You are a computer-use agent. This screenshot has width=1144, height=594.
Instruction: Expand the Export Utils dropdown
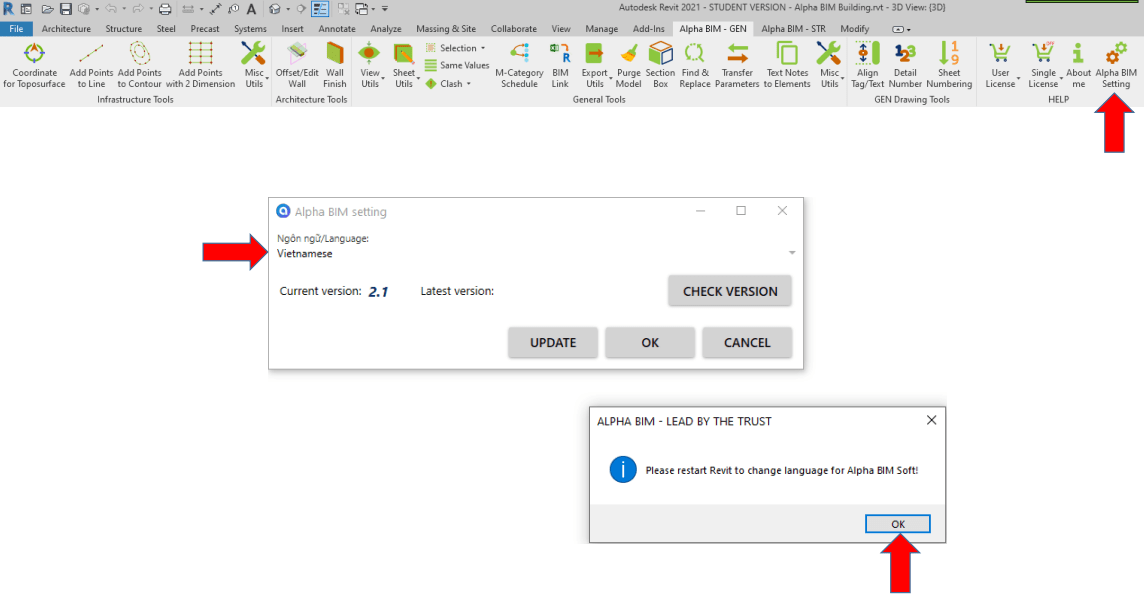pyautogui.click(x=595, y=65)
